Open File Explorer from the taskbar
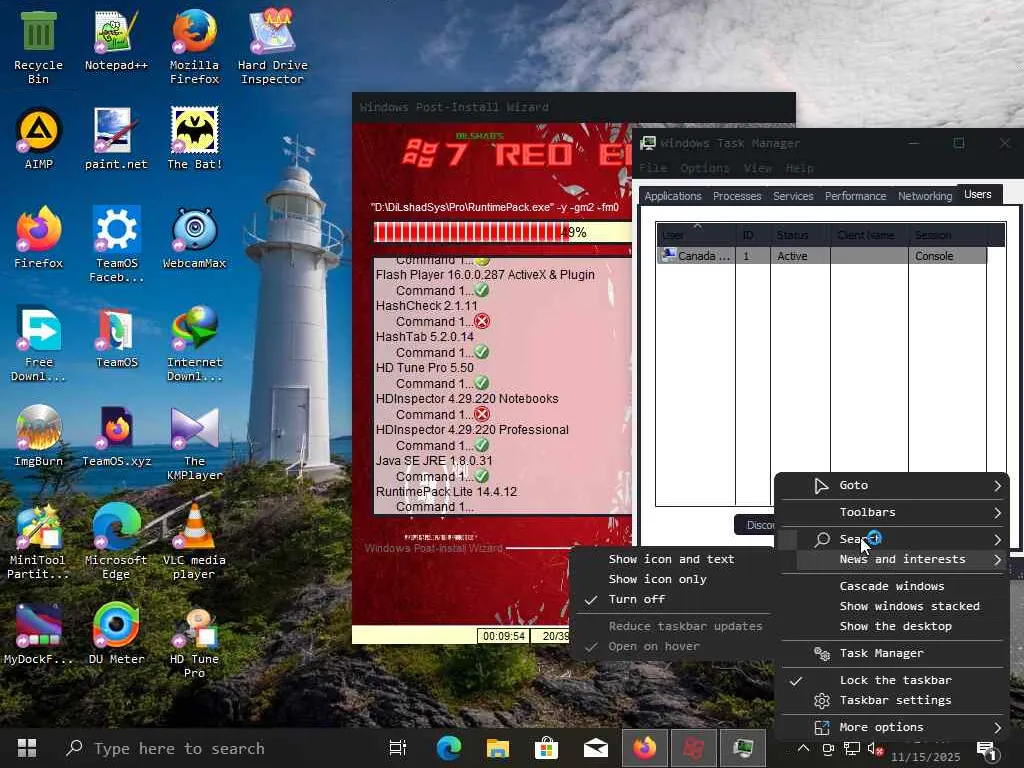 coord(498,748)
